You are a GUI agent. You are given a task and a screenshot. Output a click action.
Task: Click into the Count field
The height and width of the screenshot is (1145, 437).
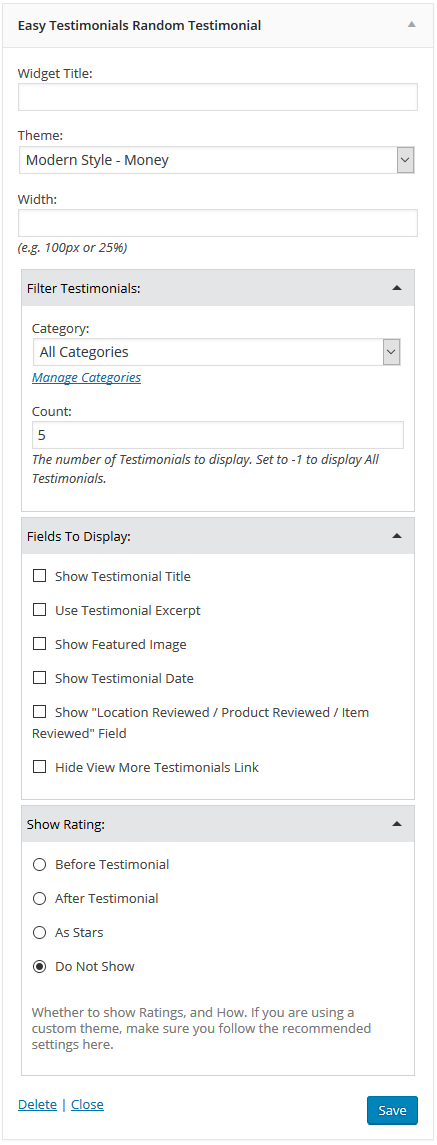tap(218, 435)
